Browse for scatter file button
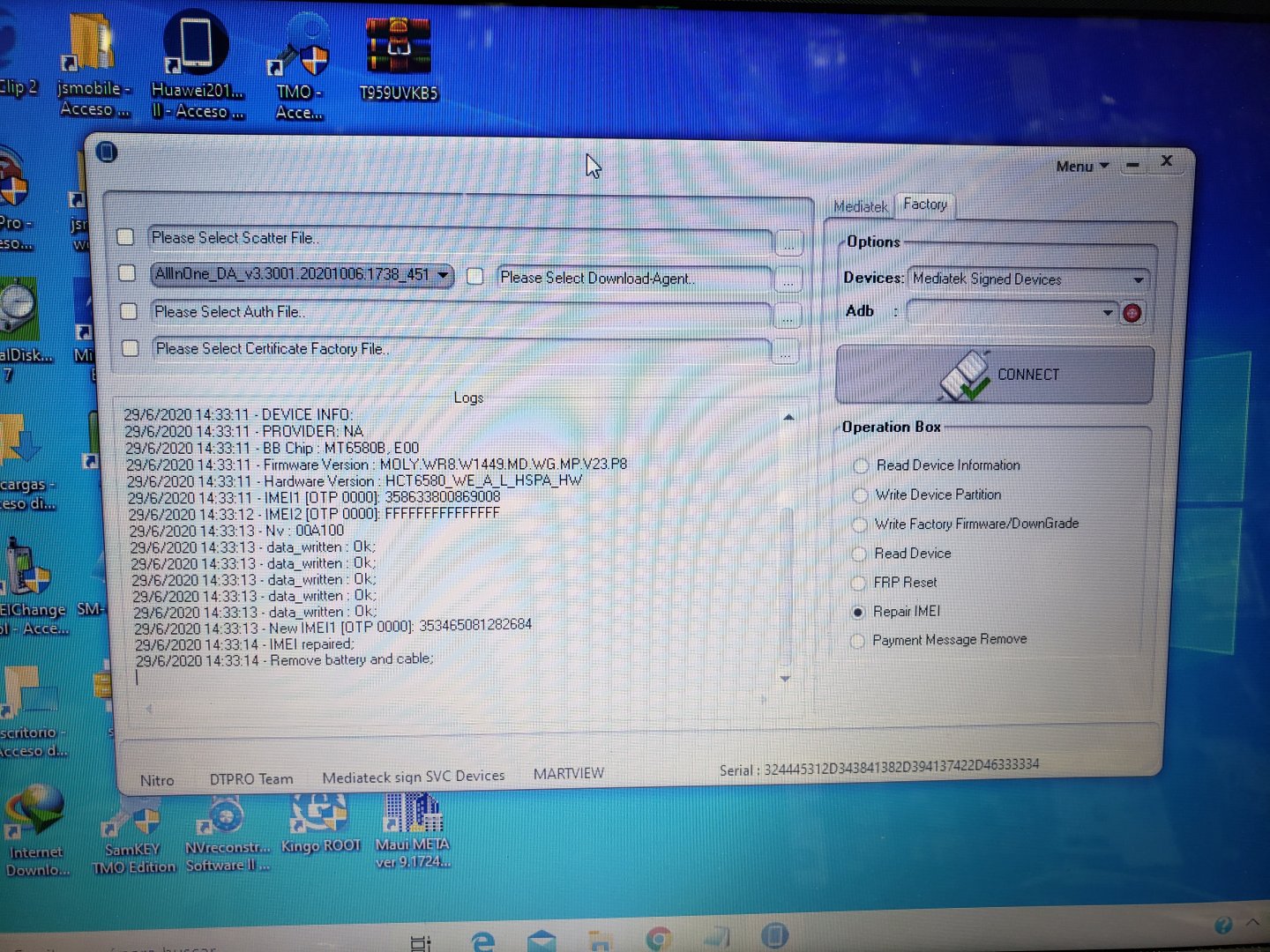1270x952 pixels. (788, 242)
